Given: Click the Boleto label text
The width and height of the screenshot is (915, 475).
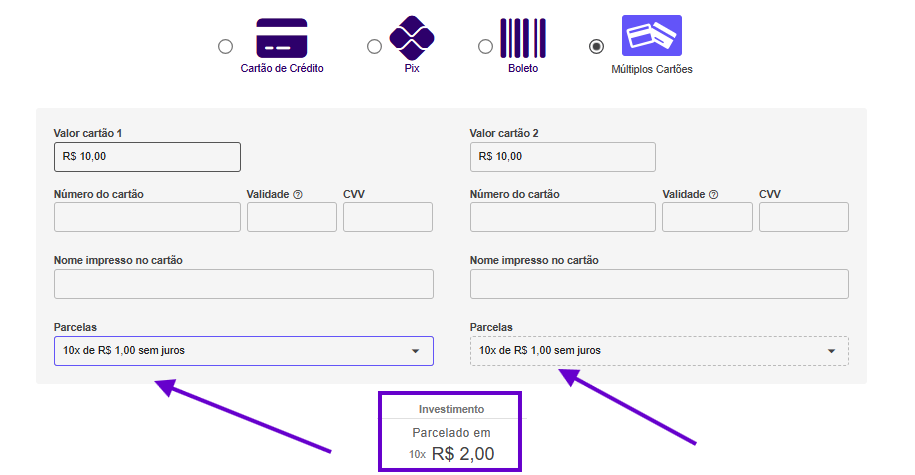Looking at the screenshot, I should pos(523,68).
